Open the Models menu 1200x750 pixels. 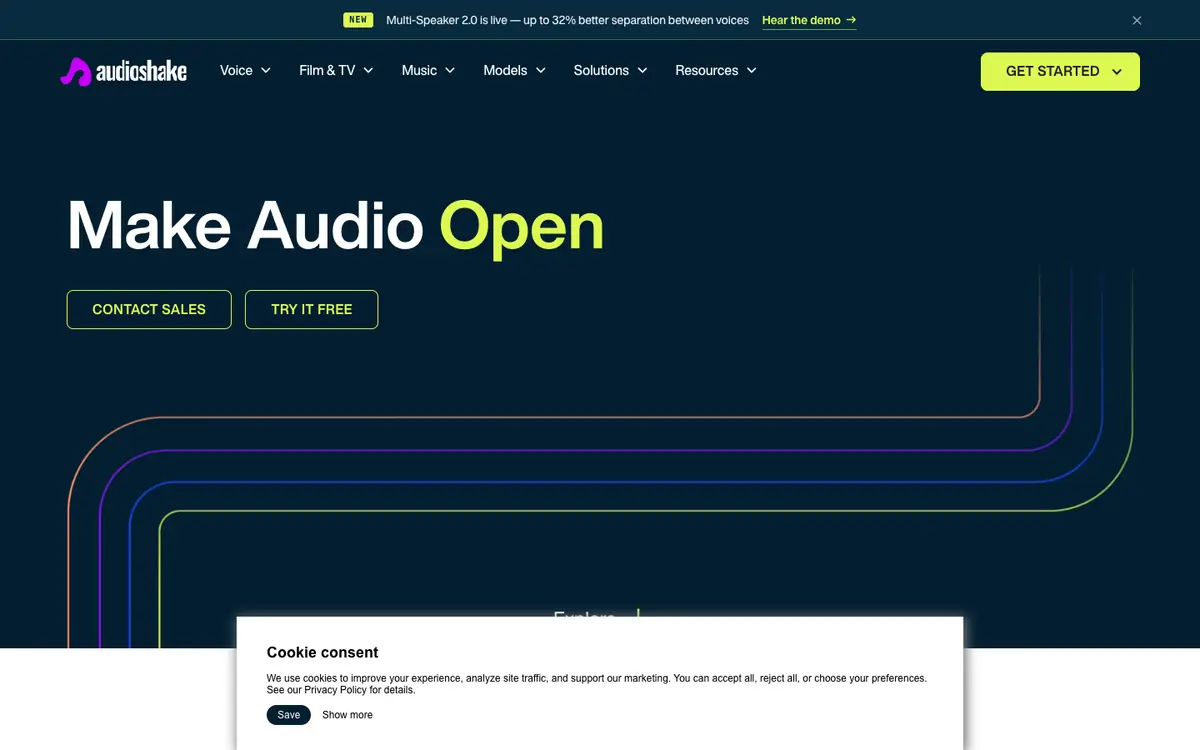pos(515,71)
